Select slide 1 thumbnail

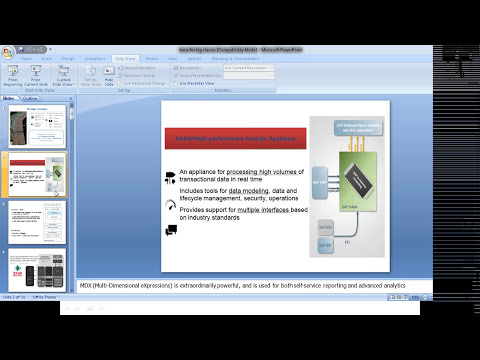[x=37, y=127]
